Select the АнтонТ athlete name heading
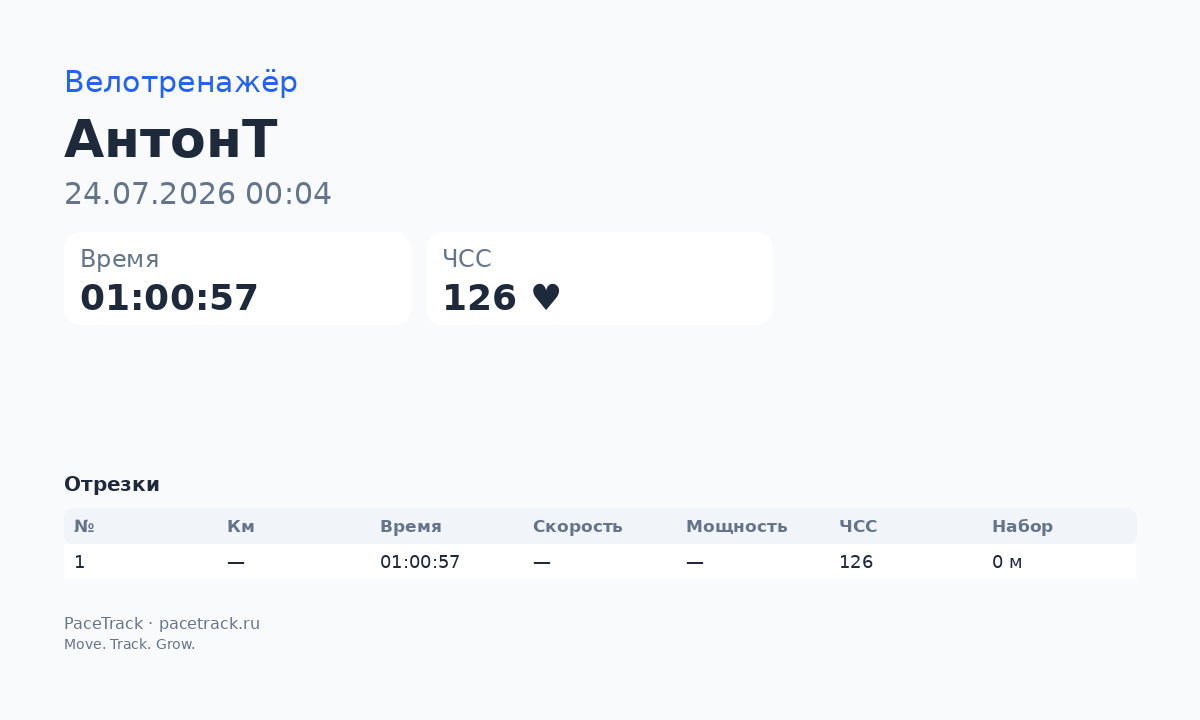Screen dimensions: 1200x720 (170, 139)
